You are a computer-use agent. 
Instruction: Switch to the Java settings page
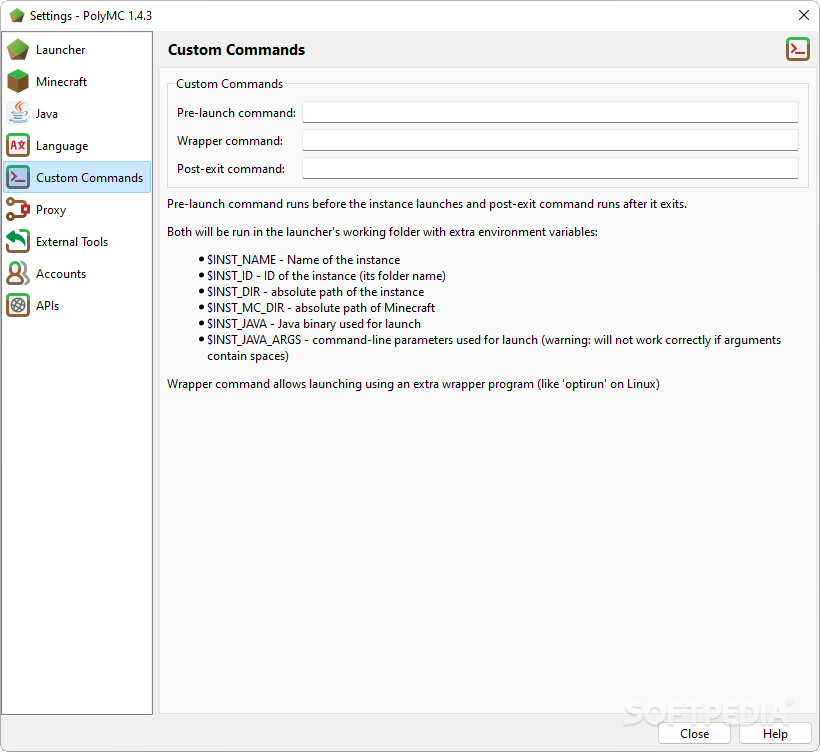pos(77,113)
